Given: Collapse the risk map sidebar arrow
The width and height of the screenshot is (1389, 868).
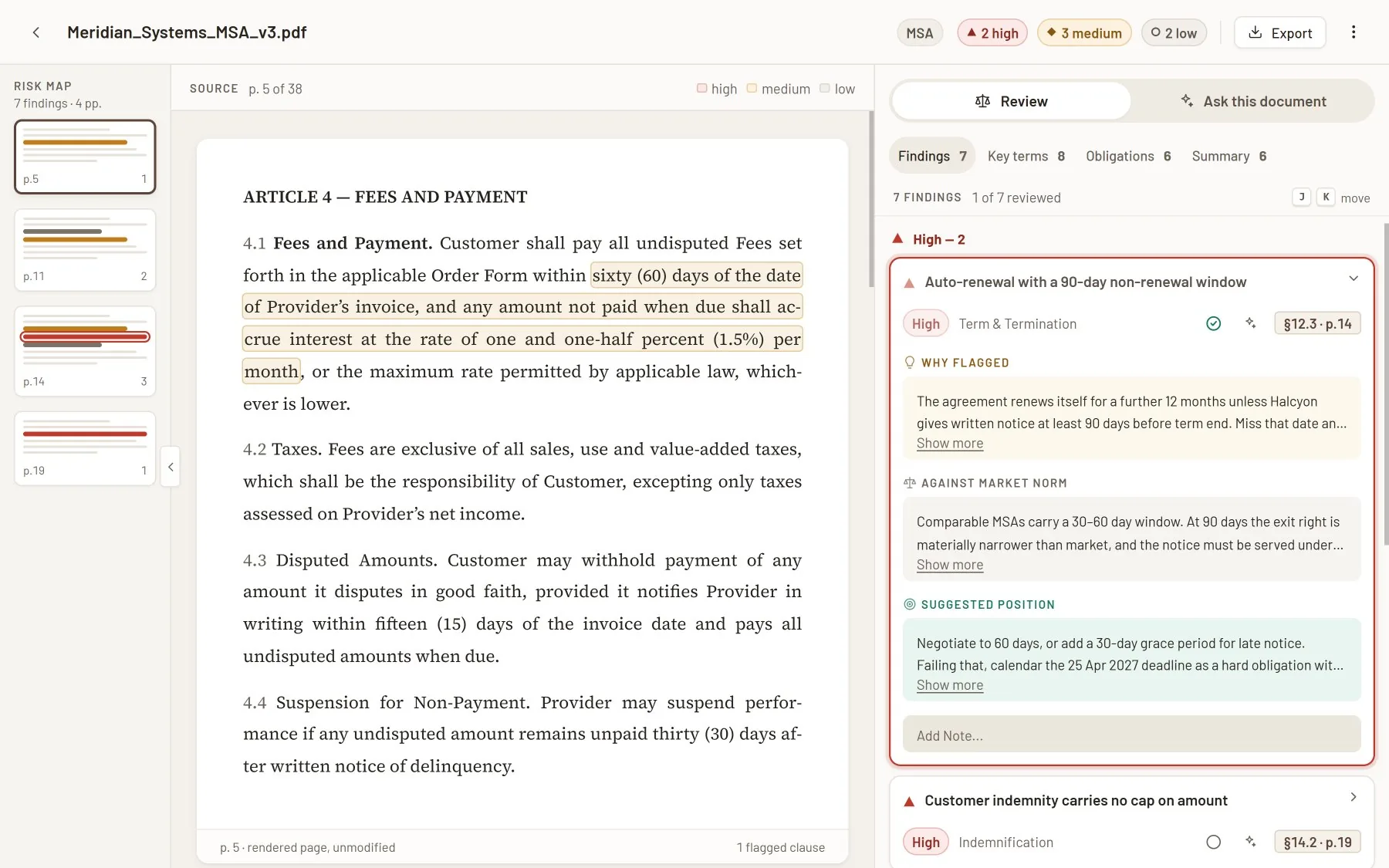Looking at the screenshot, I should [x=171, y=467].
